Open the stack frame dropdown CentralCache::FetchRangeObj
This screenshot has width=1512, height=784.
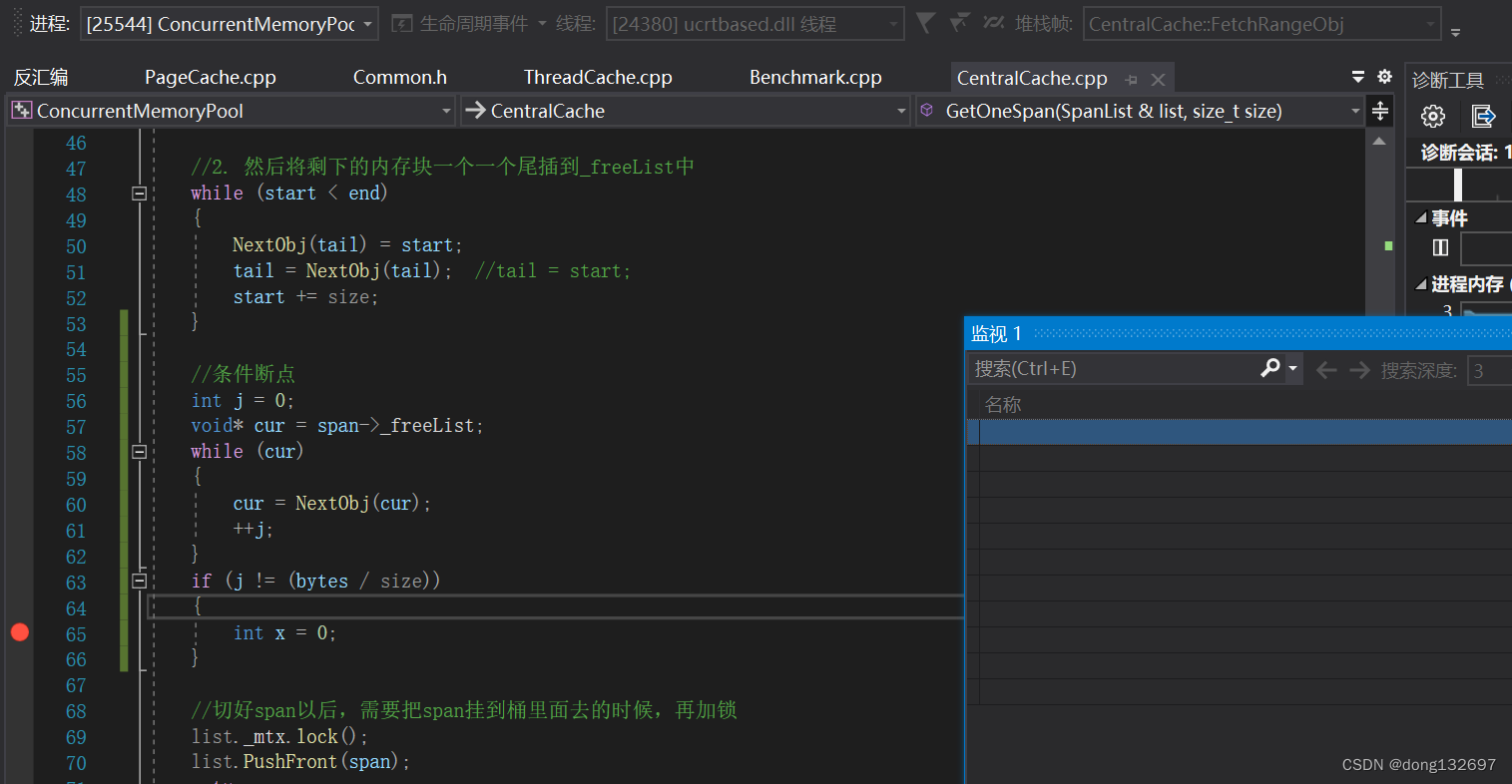coord(1262,23)
